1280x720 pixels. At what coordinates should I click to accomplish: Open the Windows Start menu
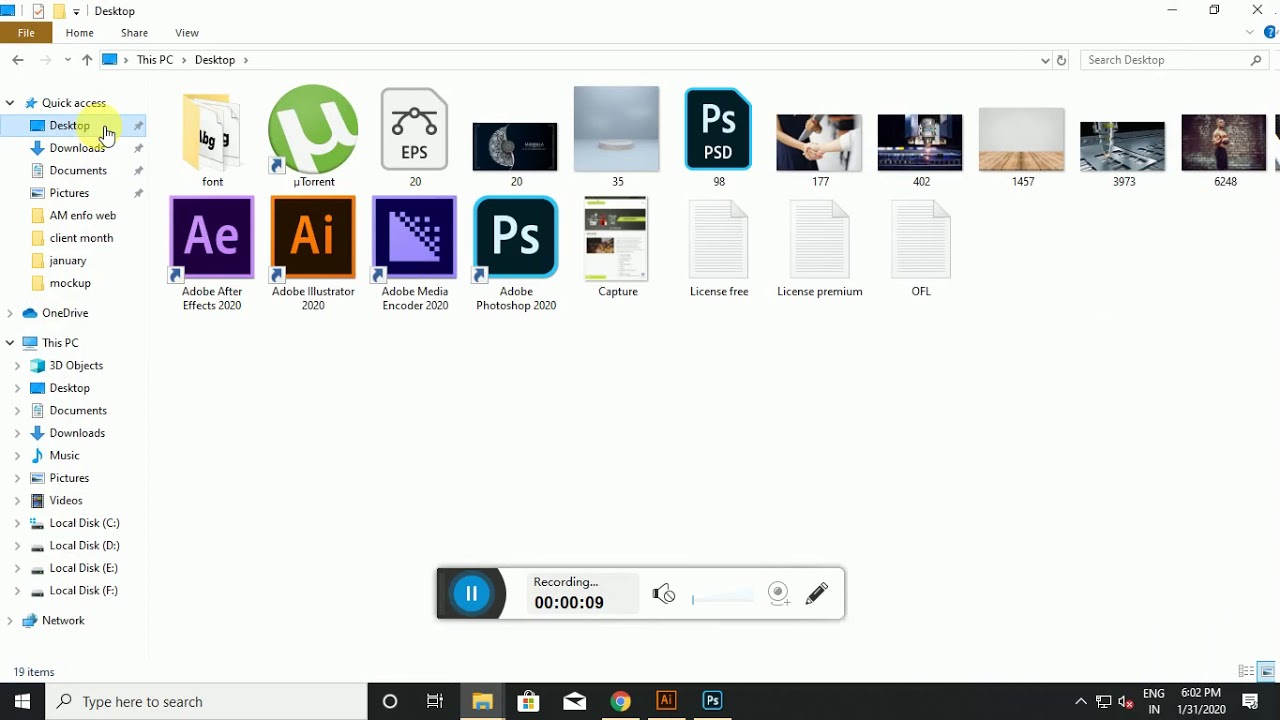click(x=22, y=701)
